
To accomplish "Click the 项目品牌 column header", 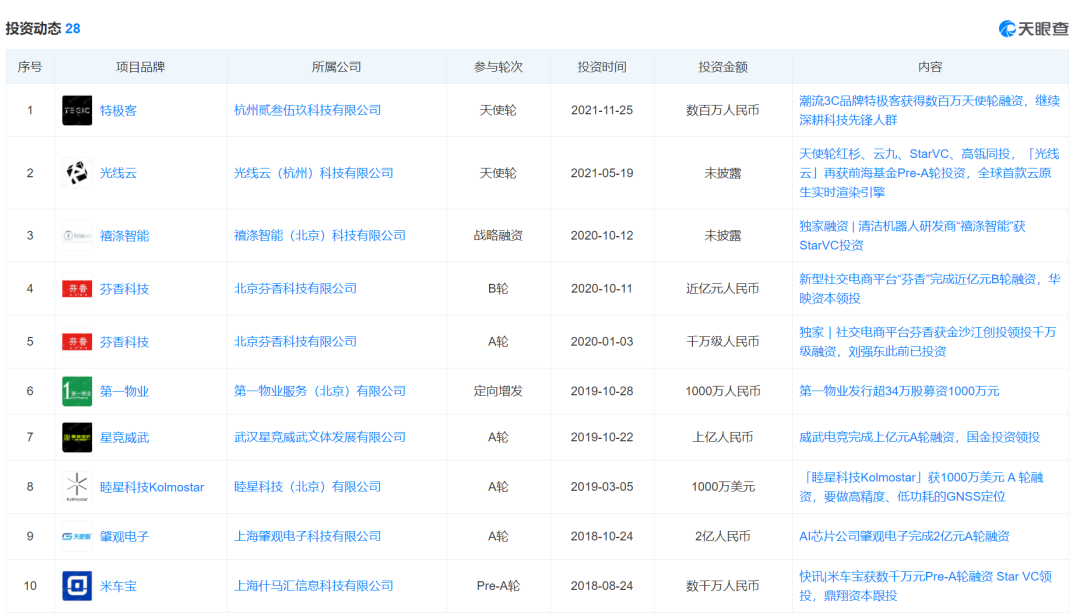I will [x=141, y=67].
